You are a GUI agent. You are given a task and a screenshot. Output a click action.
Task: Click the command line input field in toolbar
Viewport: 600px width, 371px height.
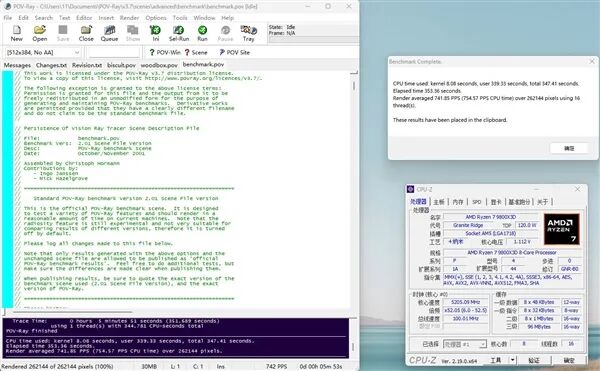pos(113,52)
